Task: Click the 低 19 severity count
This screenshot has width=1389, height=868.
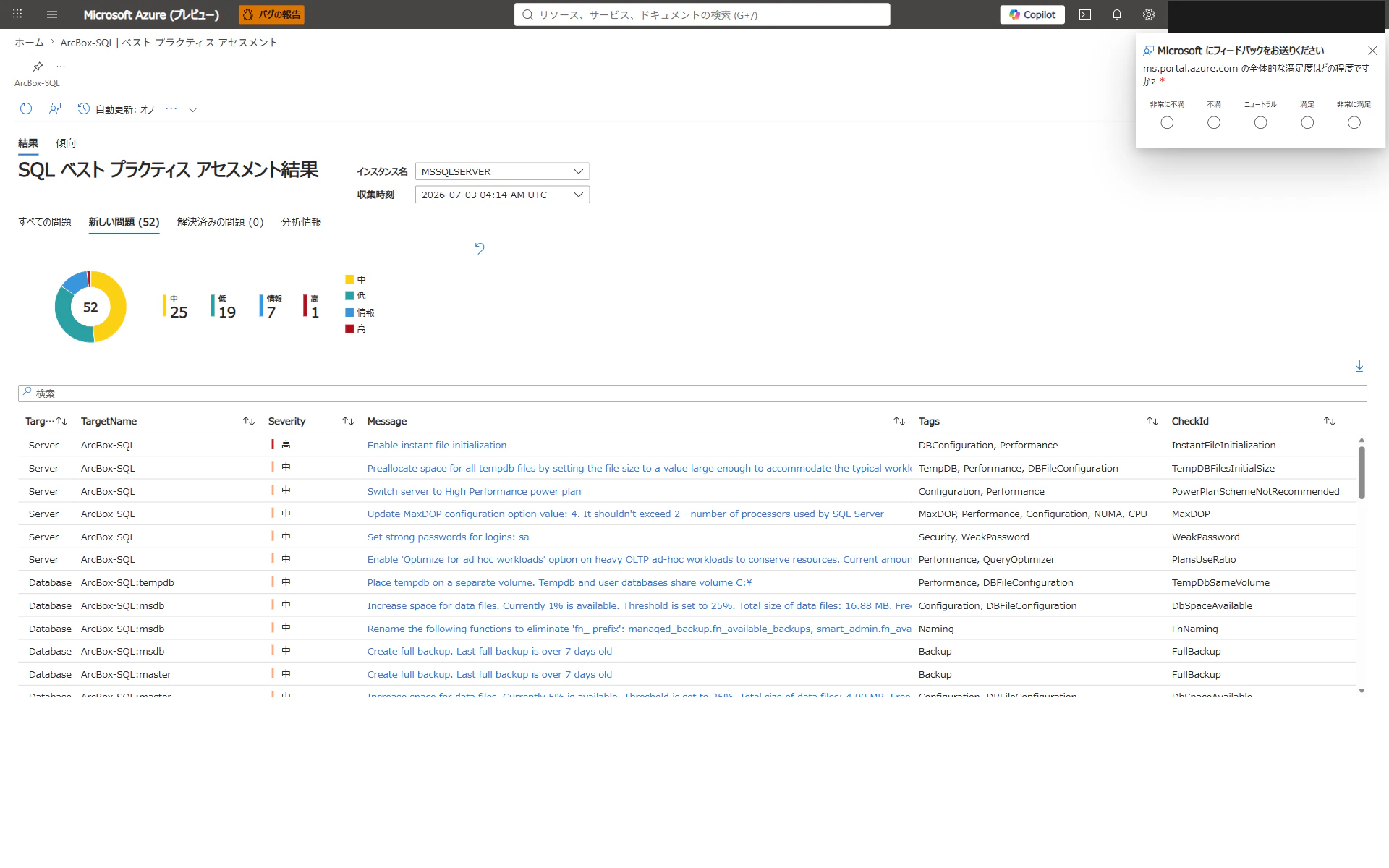Action: [224, 307]
